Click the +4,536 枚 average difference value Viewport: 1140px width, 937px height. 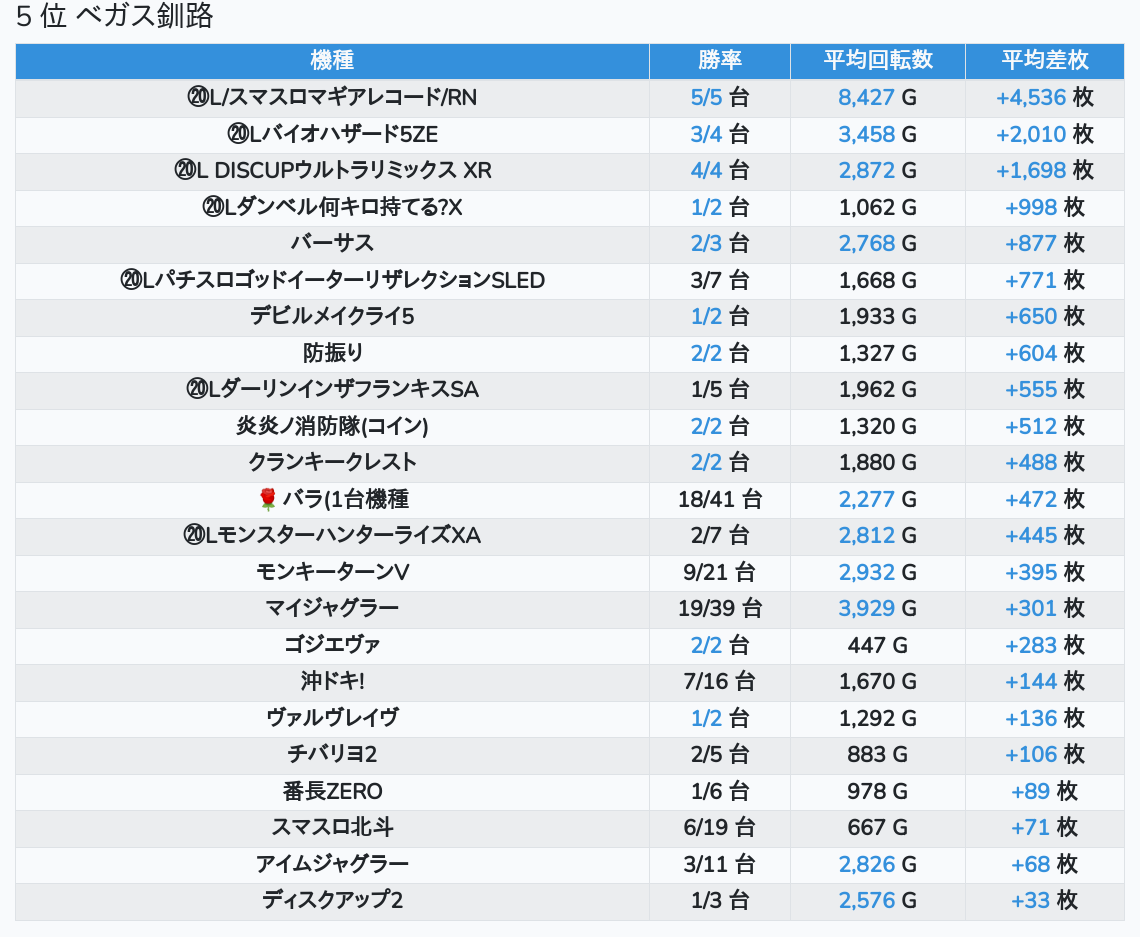point(1044,97)
